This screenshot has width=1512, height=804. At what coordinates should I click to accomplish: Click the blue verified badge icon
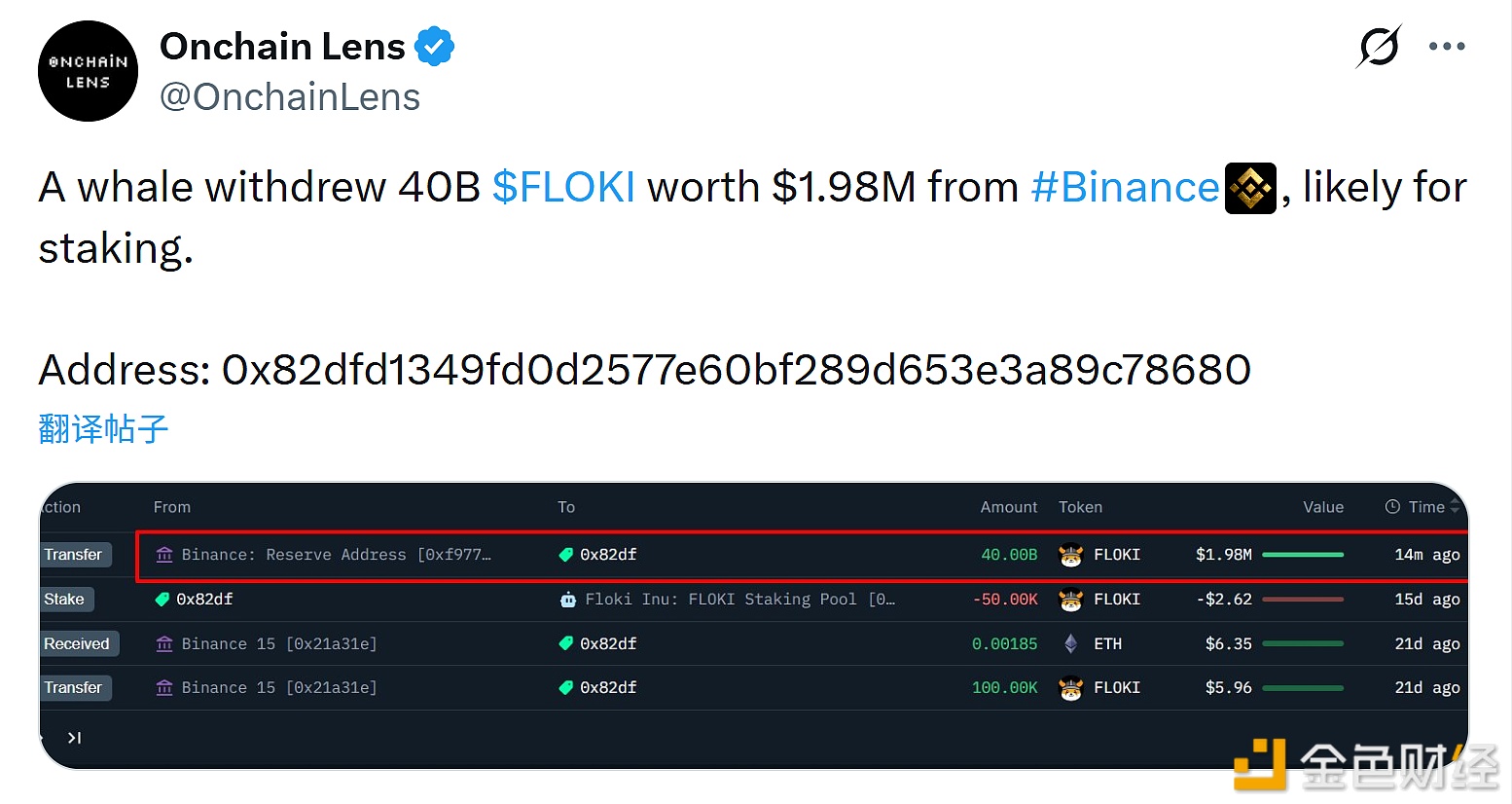click(x=434, y=47)
